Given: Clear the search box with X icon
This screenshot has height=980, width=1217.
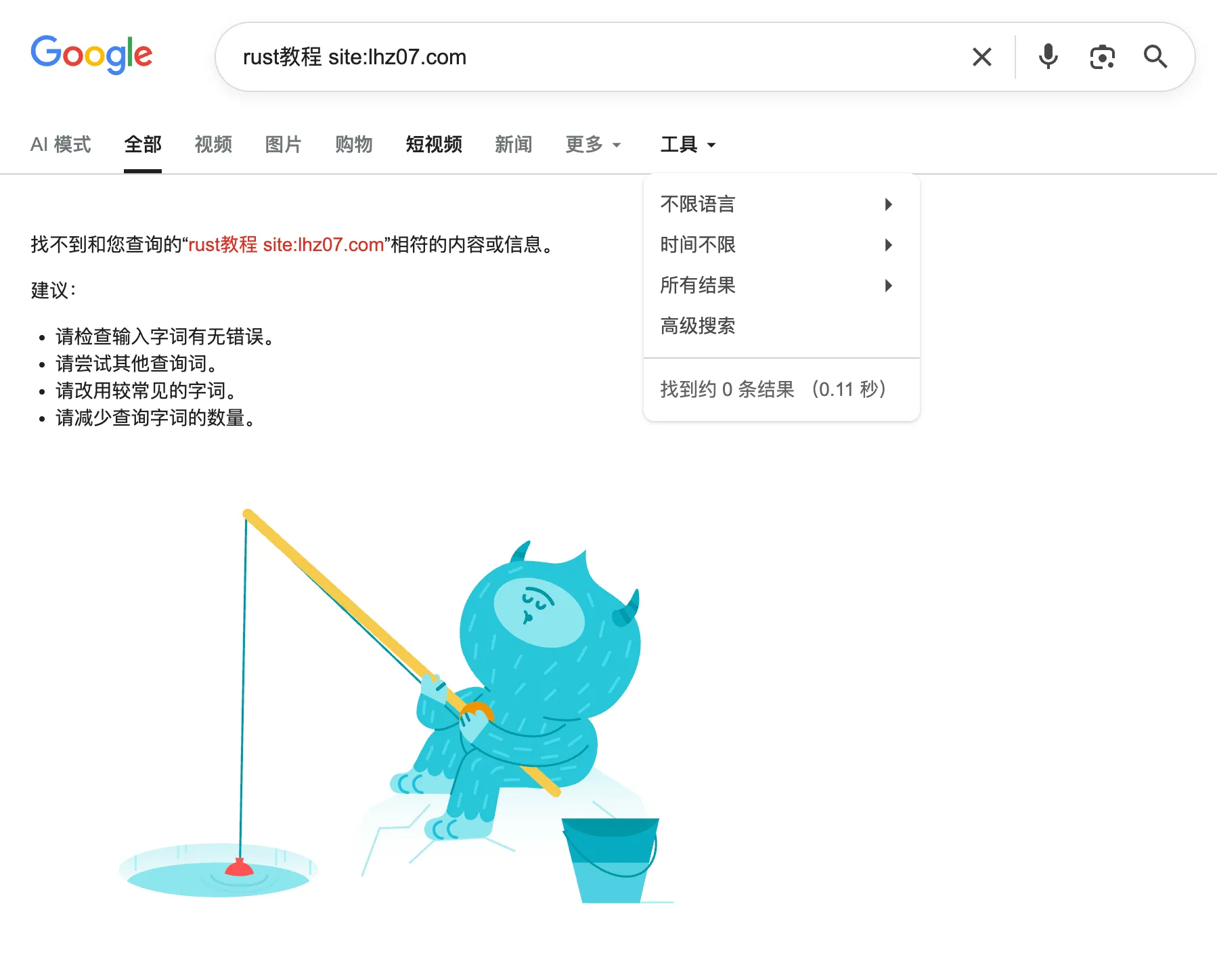Looking at the screenshot, I should pyautogui.click(x=981, y=57).
